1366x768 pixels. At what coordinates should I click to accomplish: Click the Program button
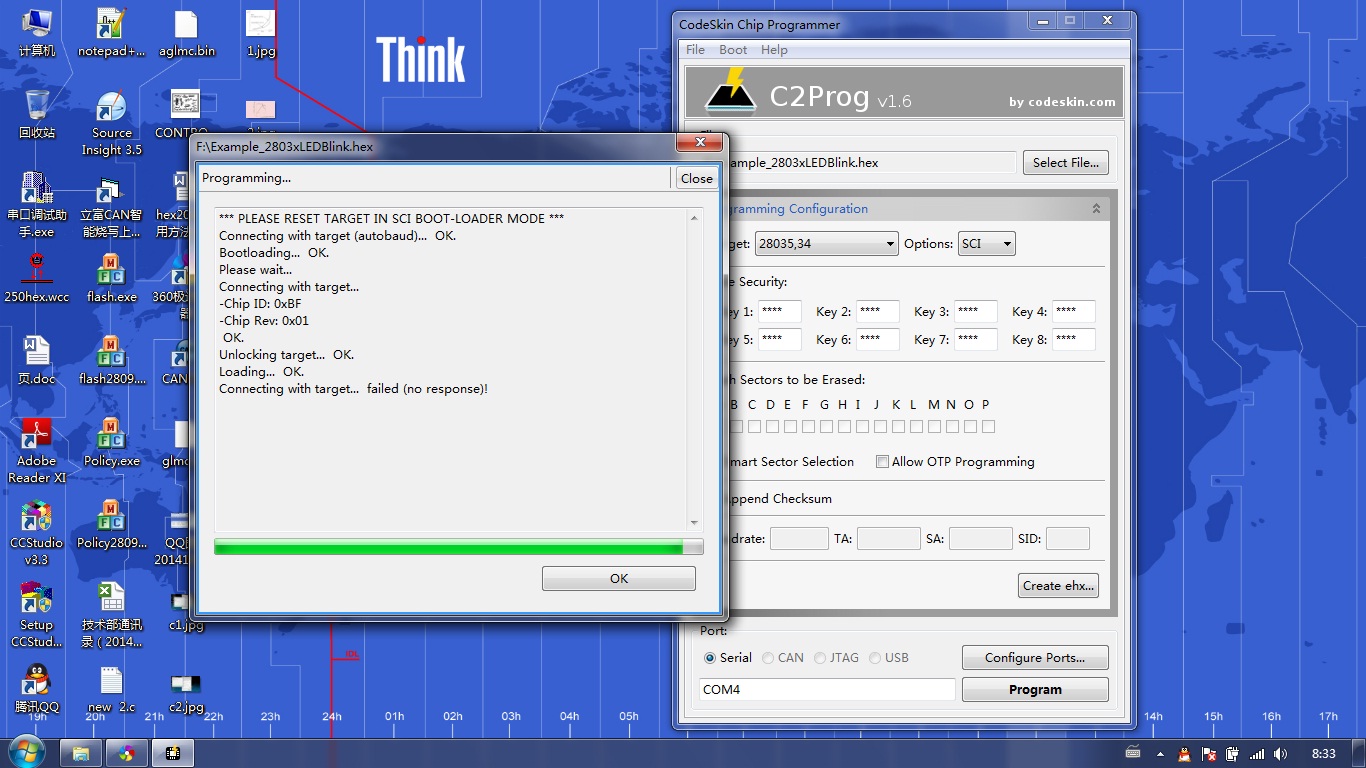pyautogui.click(x=1035, y=690)
